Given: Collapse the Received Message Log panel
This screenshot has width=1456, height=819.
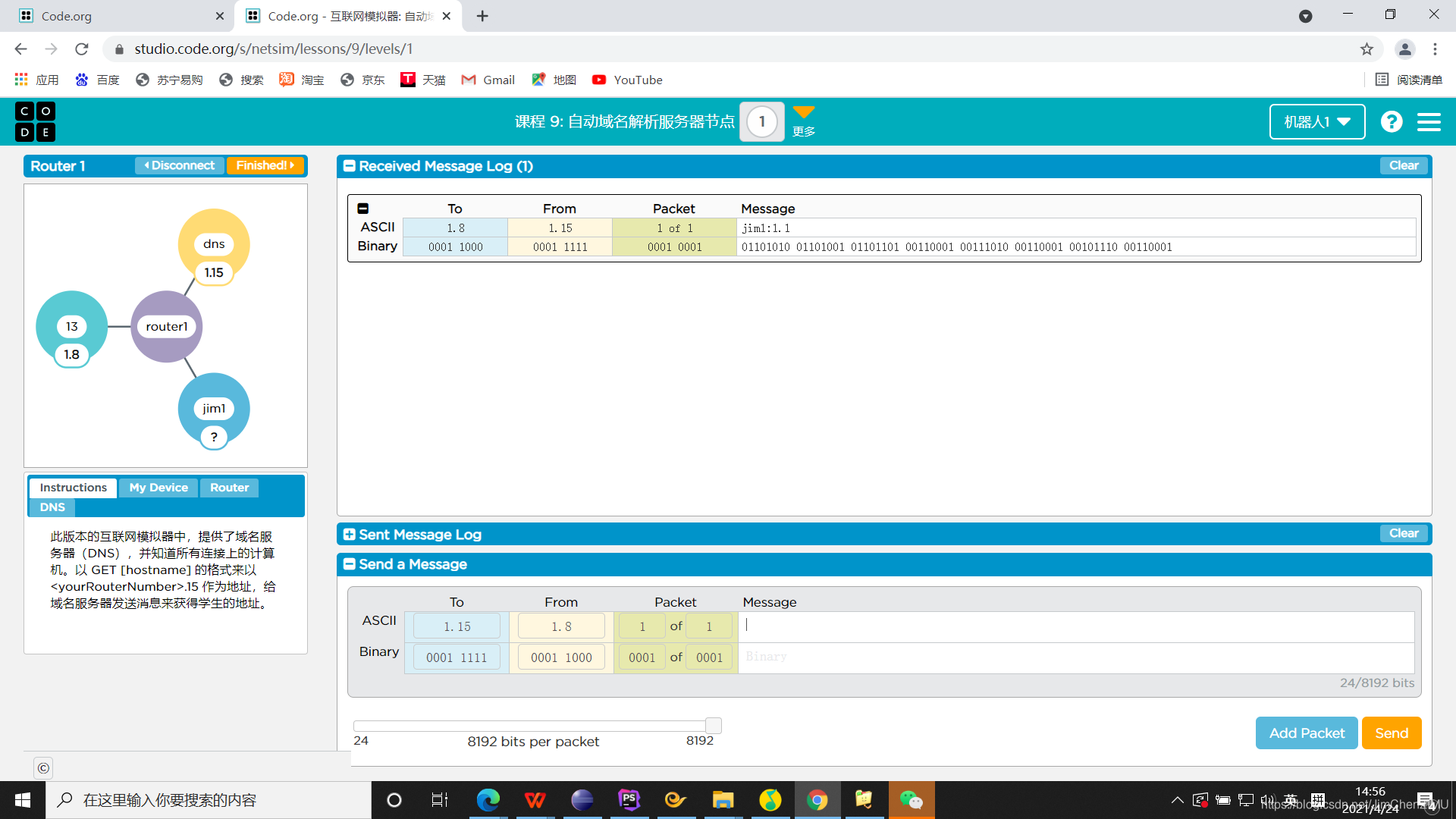Looking at the screenshot, I should tap(350, 166).
